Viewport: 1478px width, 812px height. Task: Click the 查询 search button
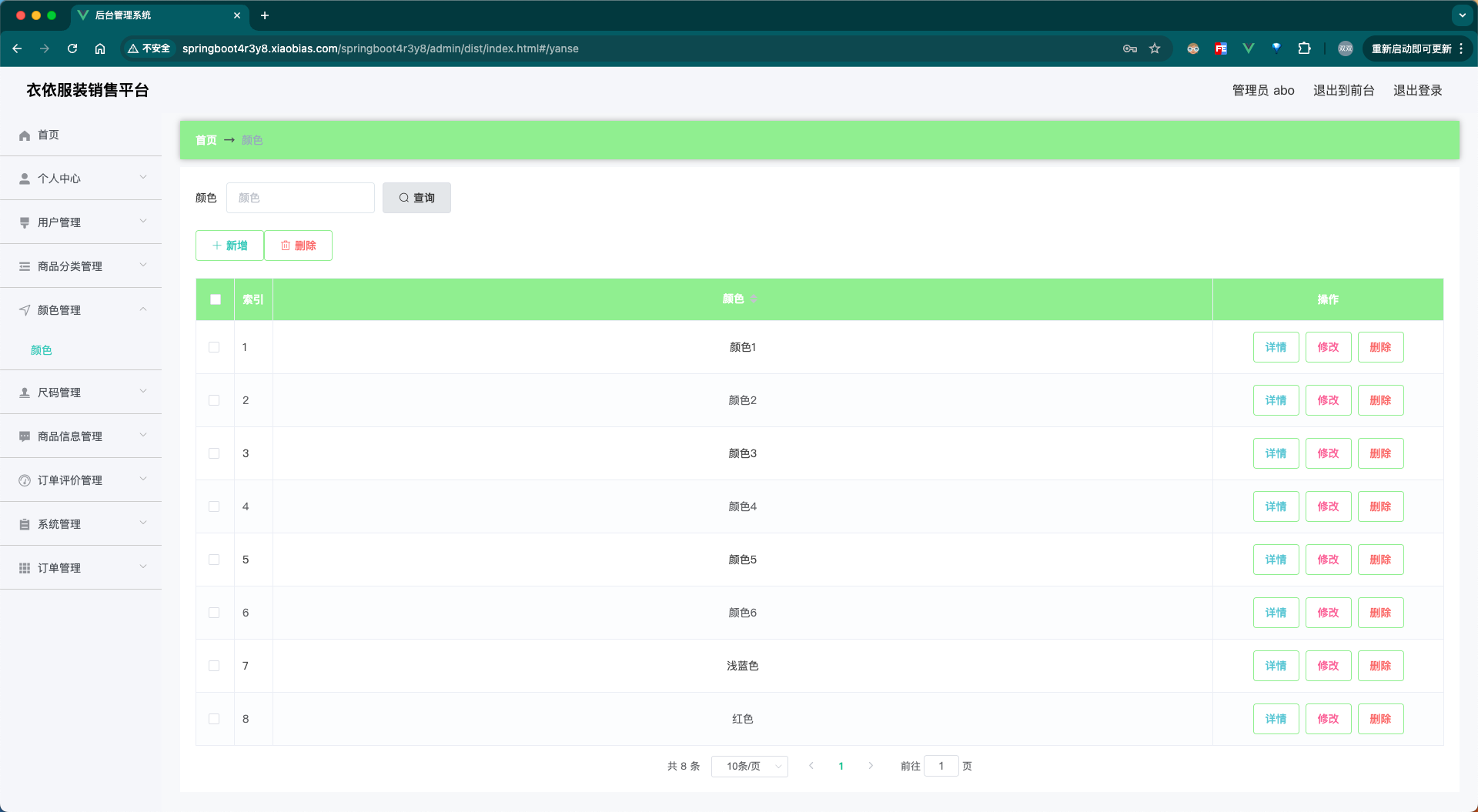coord(416,198)
